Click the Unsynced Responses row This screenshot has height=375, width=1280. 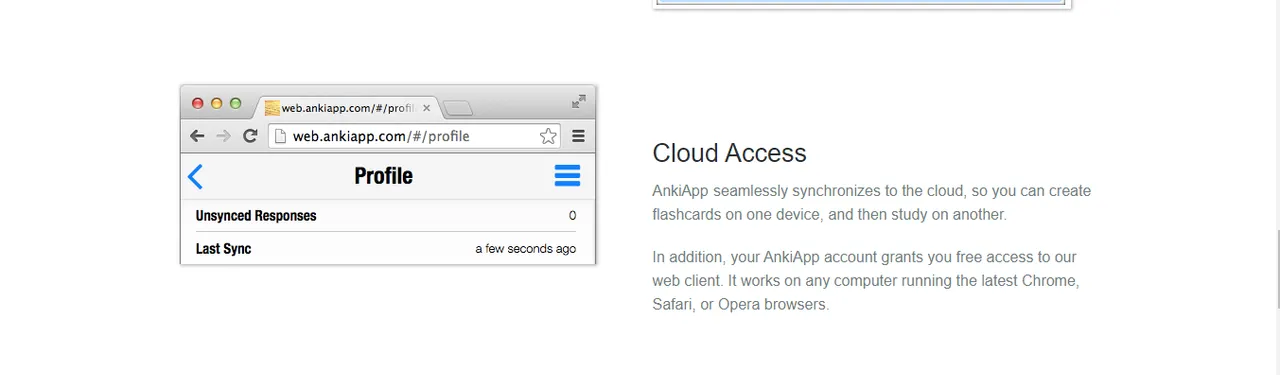coord(386,216)
